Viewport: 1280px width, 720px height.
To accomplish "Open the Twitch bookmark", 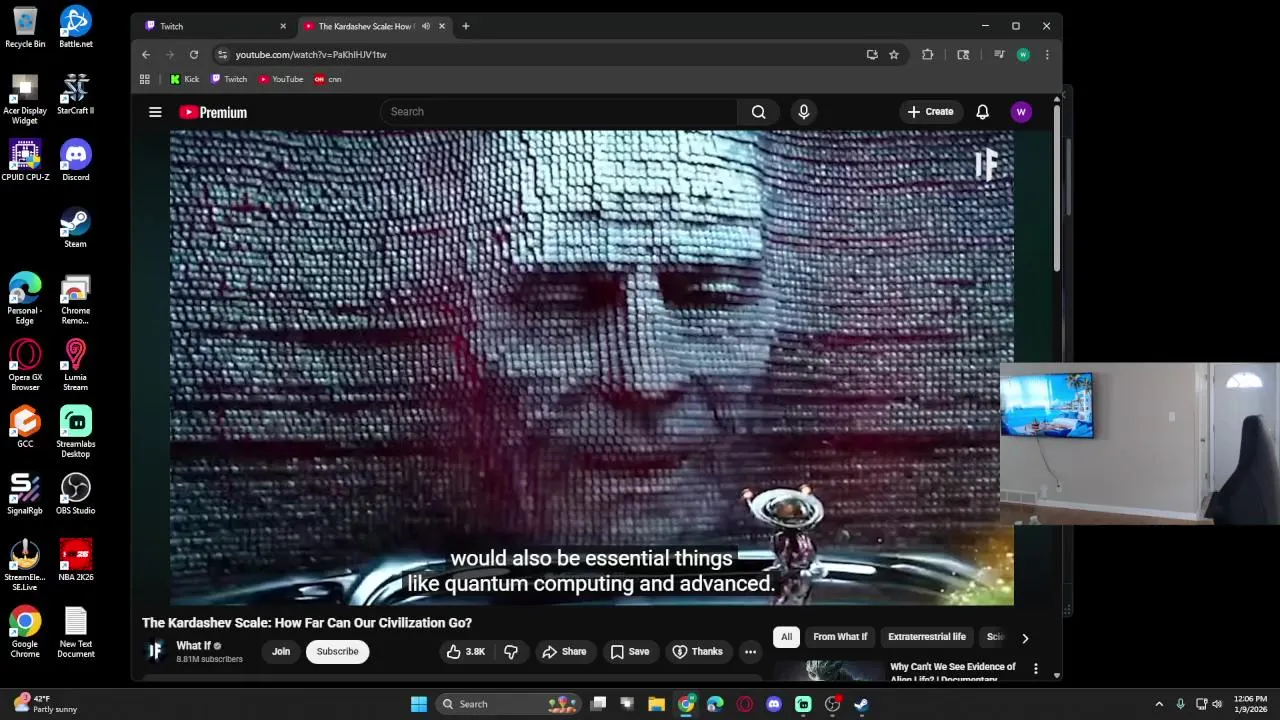I will [x=229, y=79].
